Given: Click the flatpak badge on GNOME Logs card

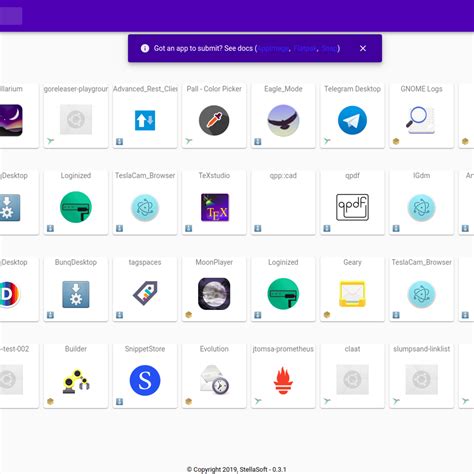Looking at the screenshot, I should (396, 141).
